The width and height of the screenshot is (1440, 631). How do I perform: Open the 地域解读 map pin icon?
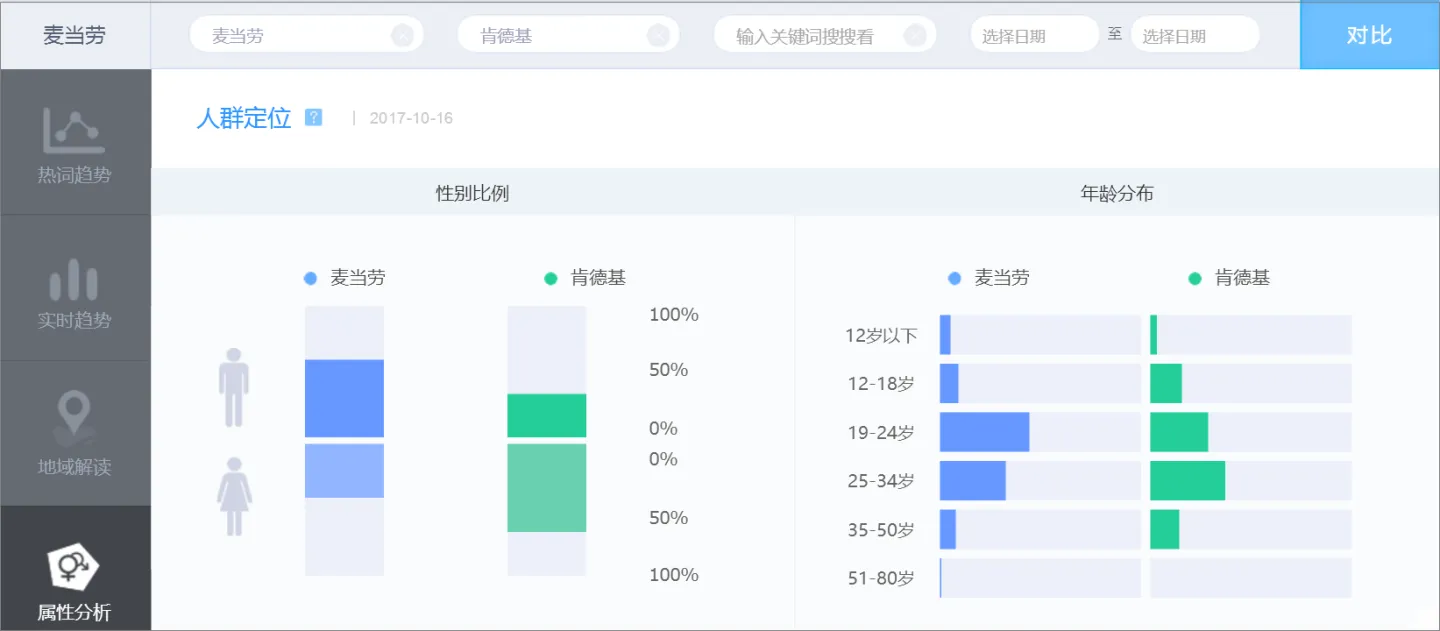pos(74,419)
